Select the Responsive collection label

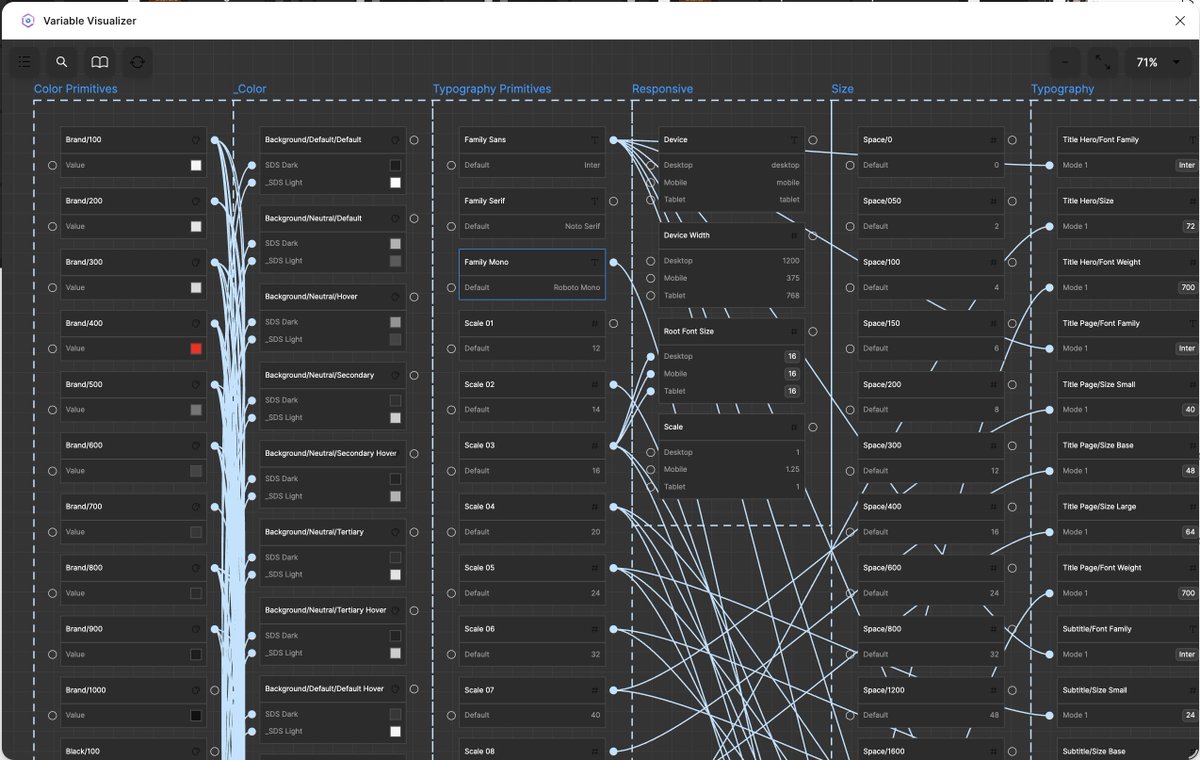click(662, 89)
